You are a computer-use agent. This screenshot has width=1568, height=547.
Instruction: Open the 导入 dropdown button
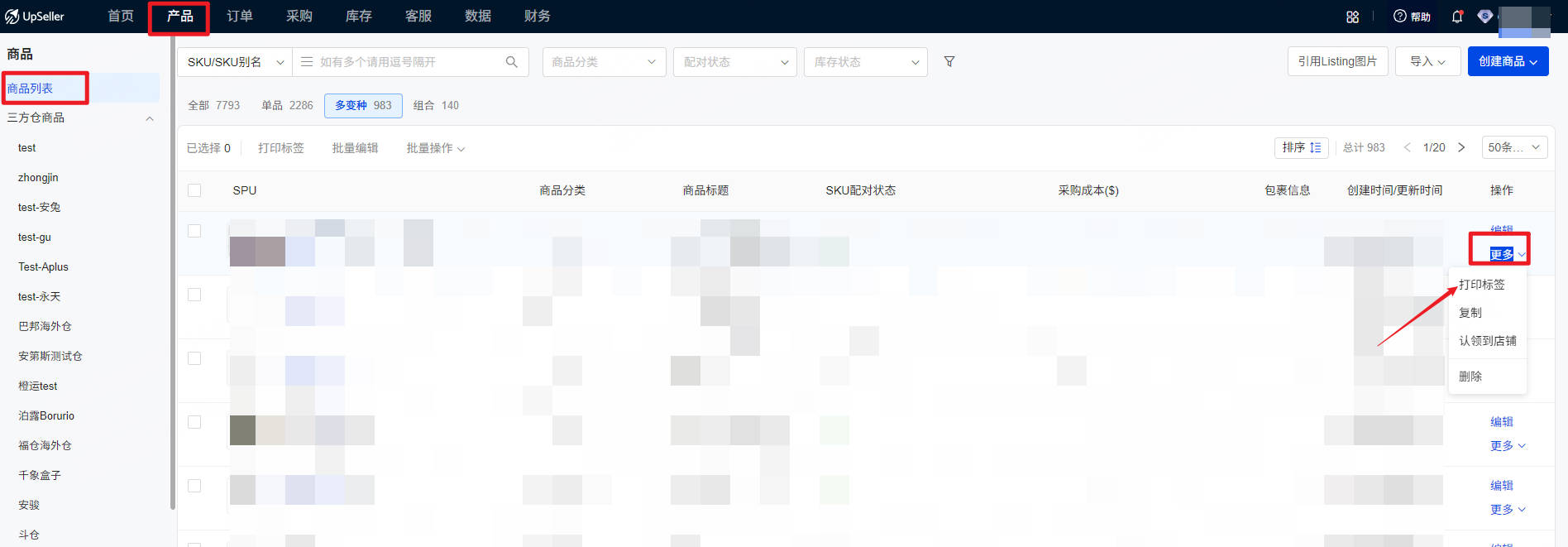(1427, 61)
